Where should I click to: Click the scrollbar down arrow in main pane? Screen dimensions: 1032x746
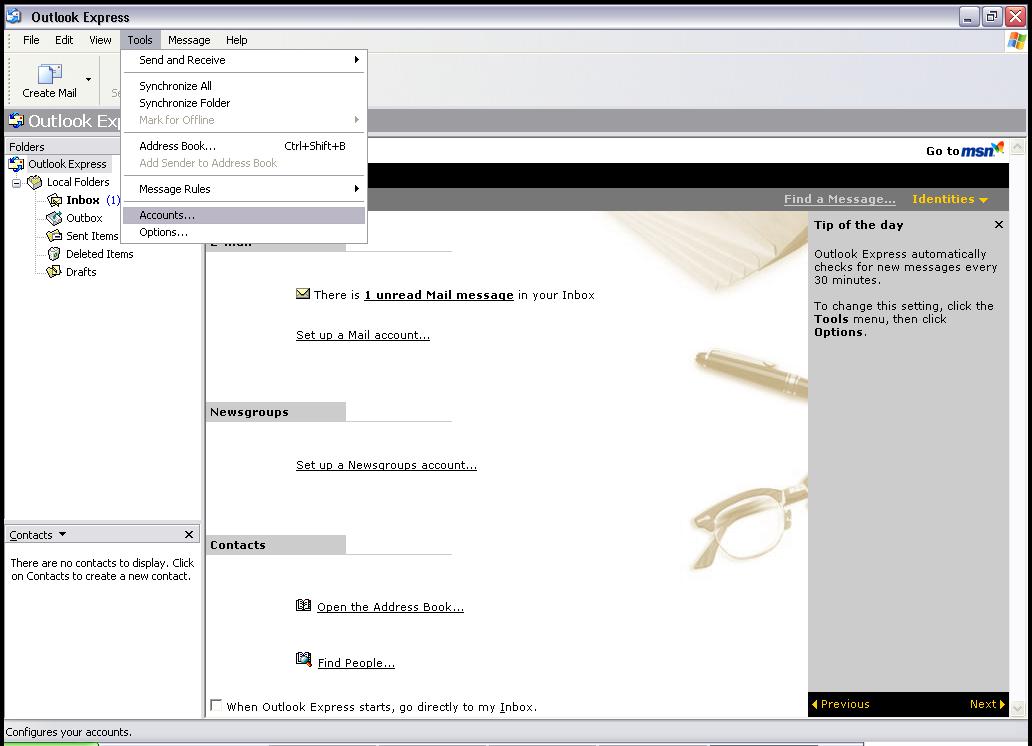pyautogui.click(x=1018, y=708)
